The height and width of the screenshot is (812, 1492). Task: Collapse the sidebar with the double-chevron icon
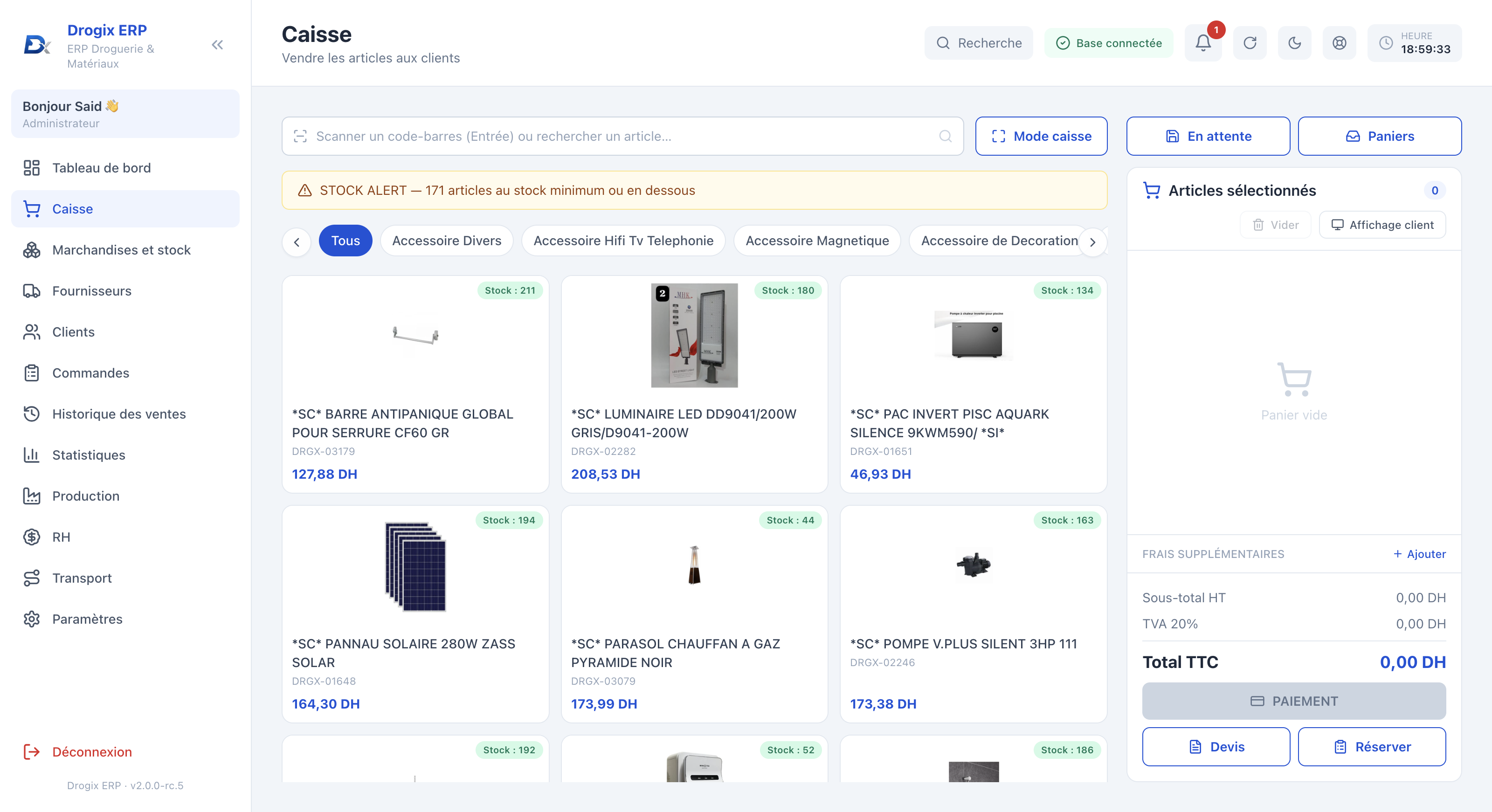tap(217, 45)
